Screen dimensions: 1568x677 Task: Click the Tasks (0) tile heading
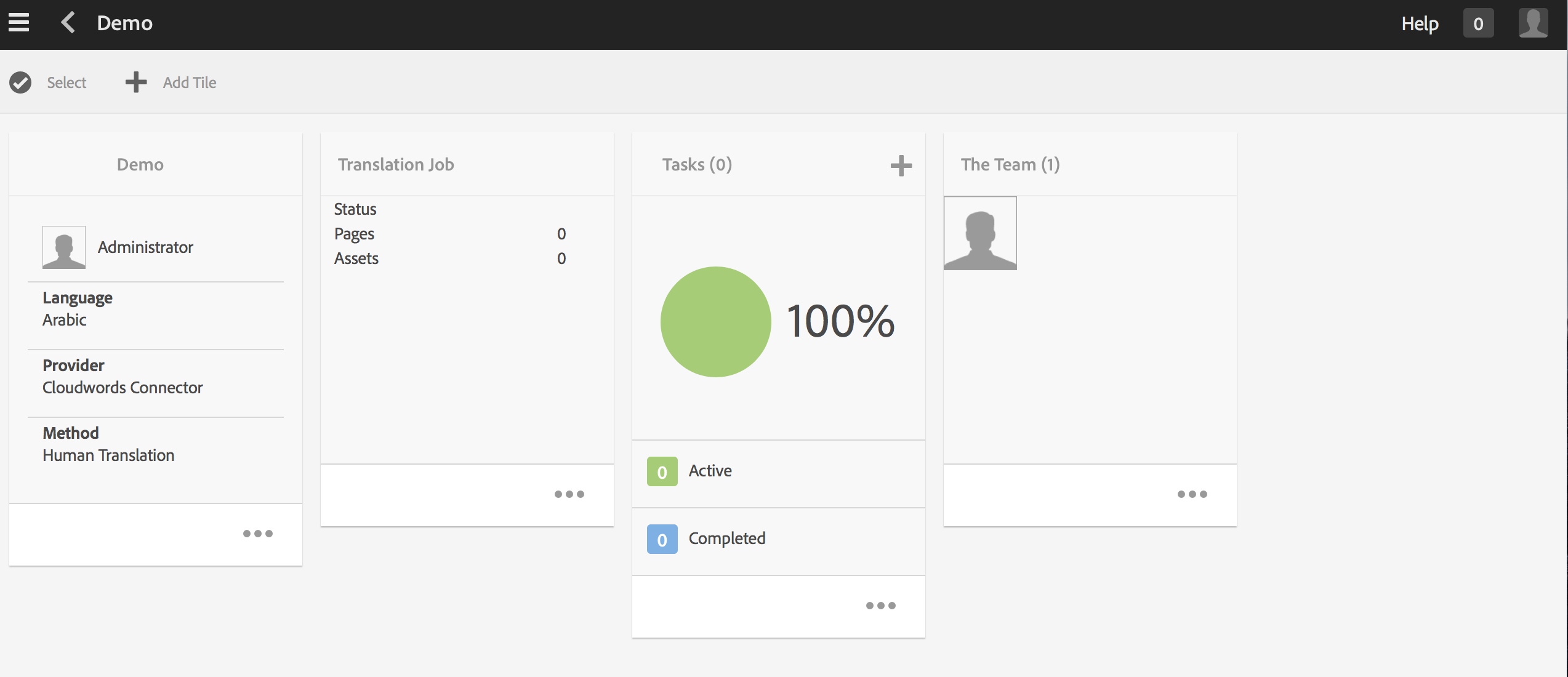point(697,164)
